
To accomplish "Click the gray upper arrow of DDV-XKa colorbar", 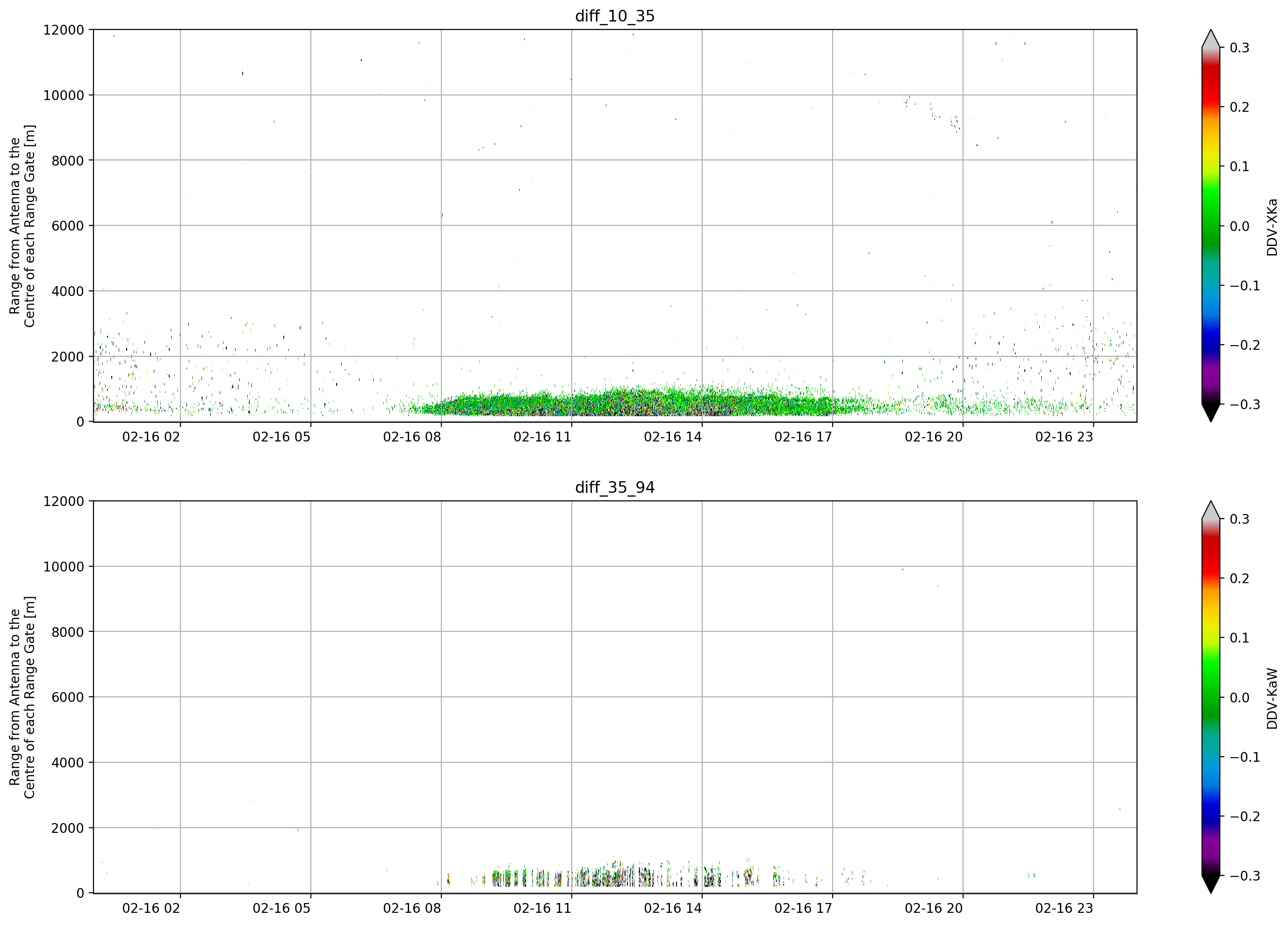I will click(x=1210, y=40).
